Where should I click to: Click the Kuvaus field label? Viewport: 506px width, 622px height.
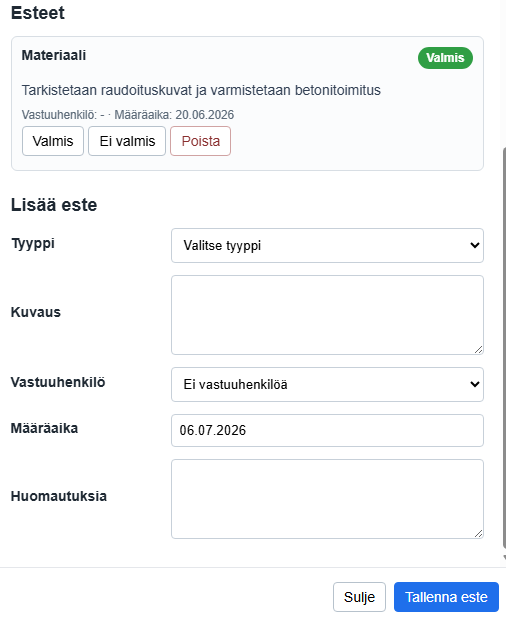click(x=36, y=312)
